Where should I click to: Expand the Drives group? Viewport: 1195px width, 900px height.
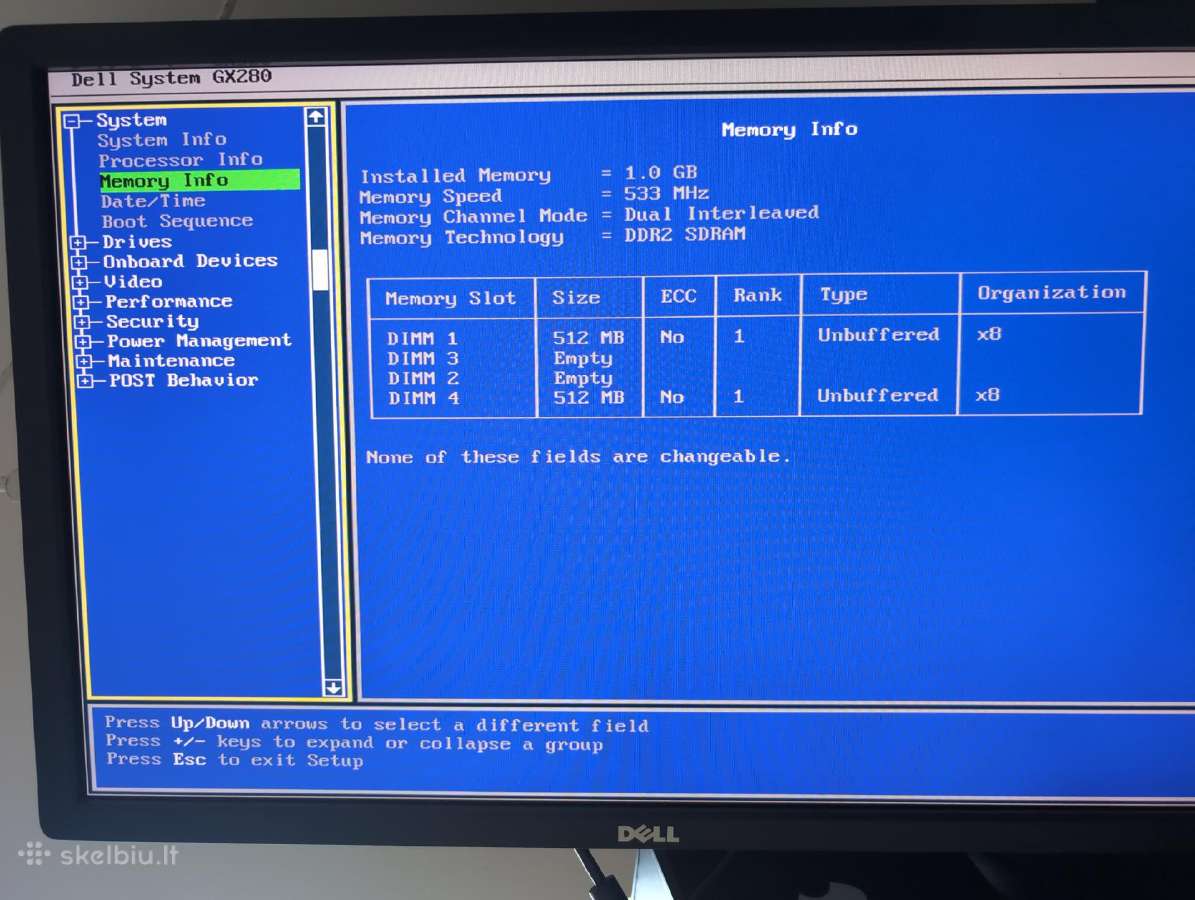(78, 243)
